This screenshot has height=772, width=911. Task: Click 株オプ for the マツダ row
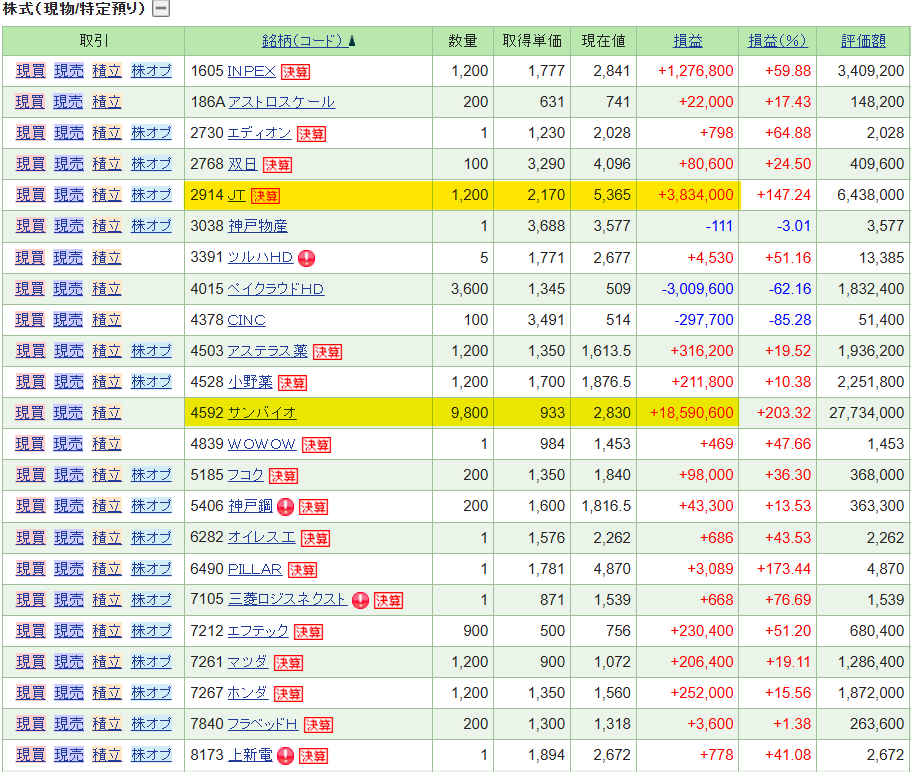151,662
